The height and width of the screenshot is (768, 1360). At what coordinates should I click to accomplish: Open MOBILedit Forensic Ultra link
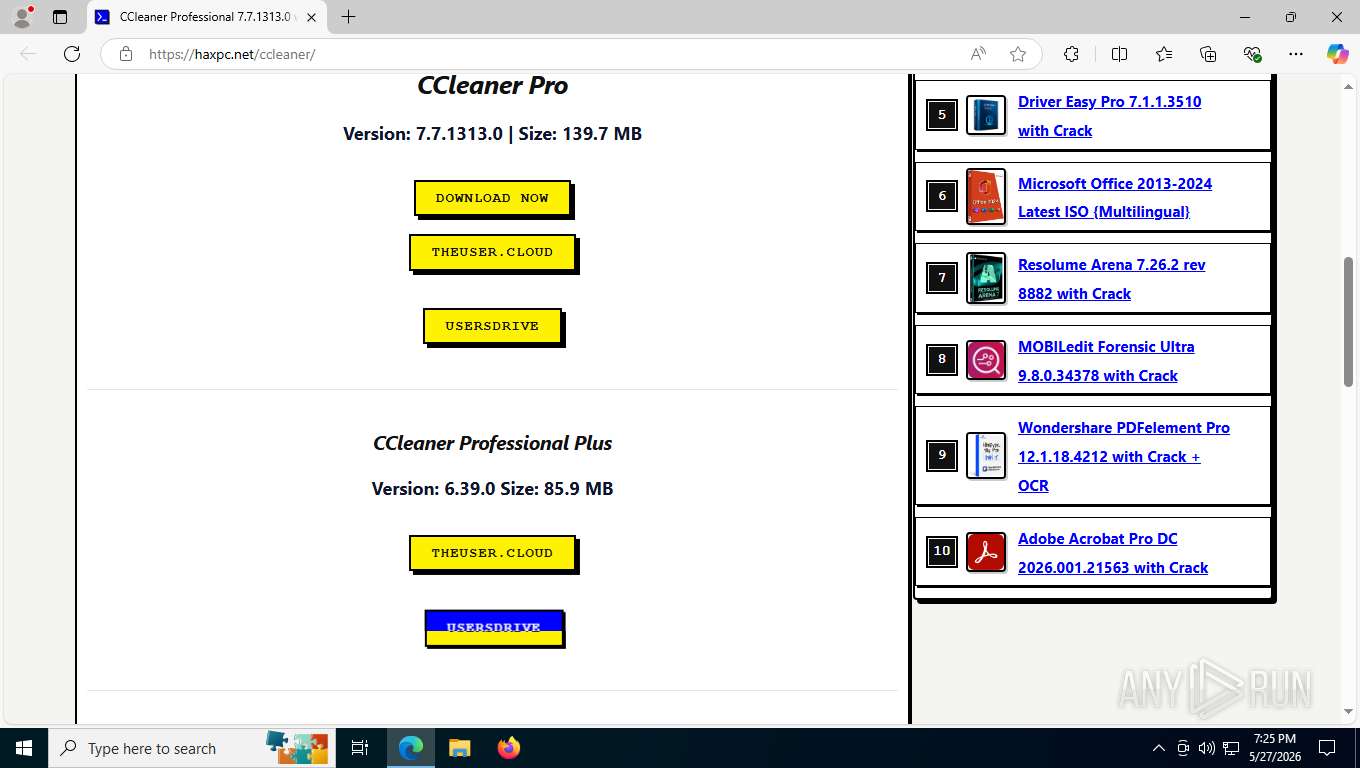click(1106, 361)
